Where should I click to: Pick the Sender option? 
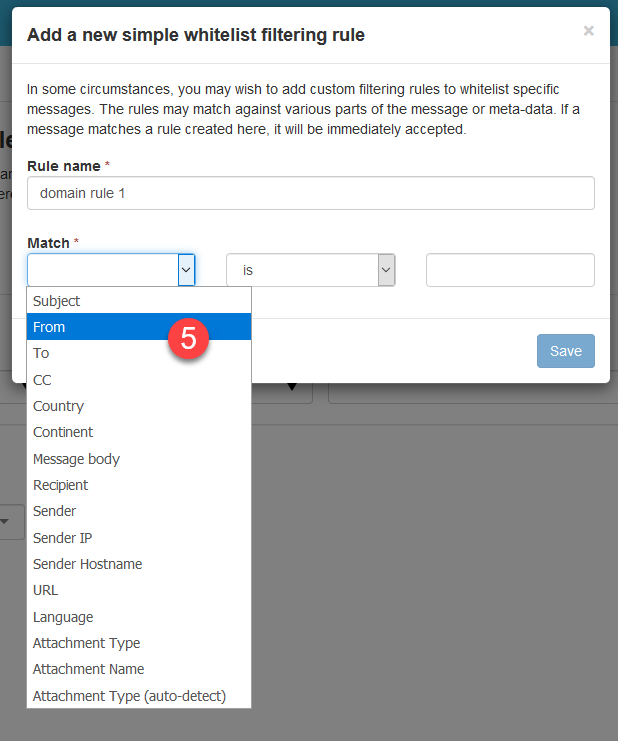pyautogui.click(x=54, y=511)
